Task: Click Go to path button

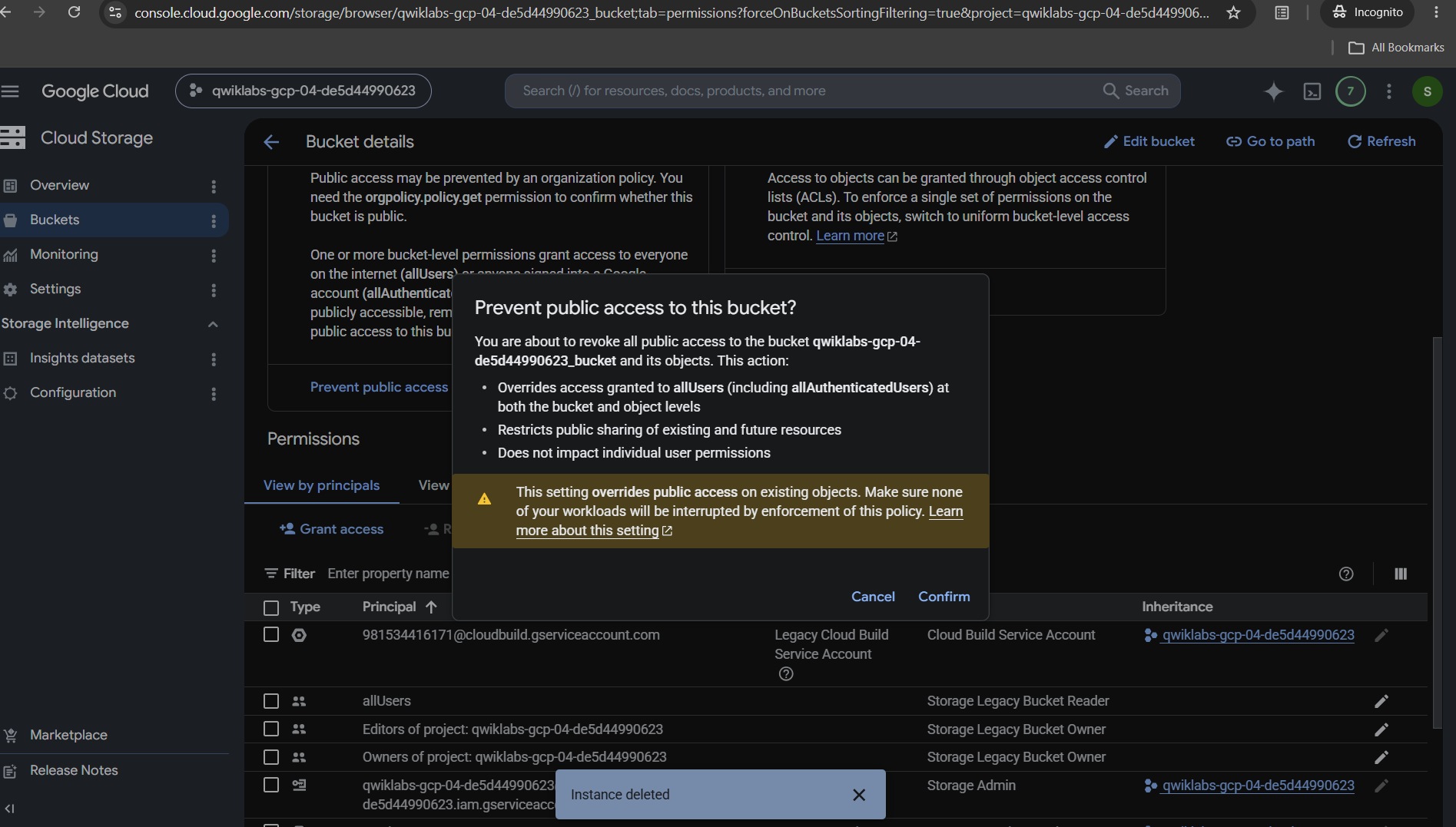Action: 1270,141
